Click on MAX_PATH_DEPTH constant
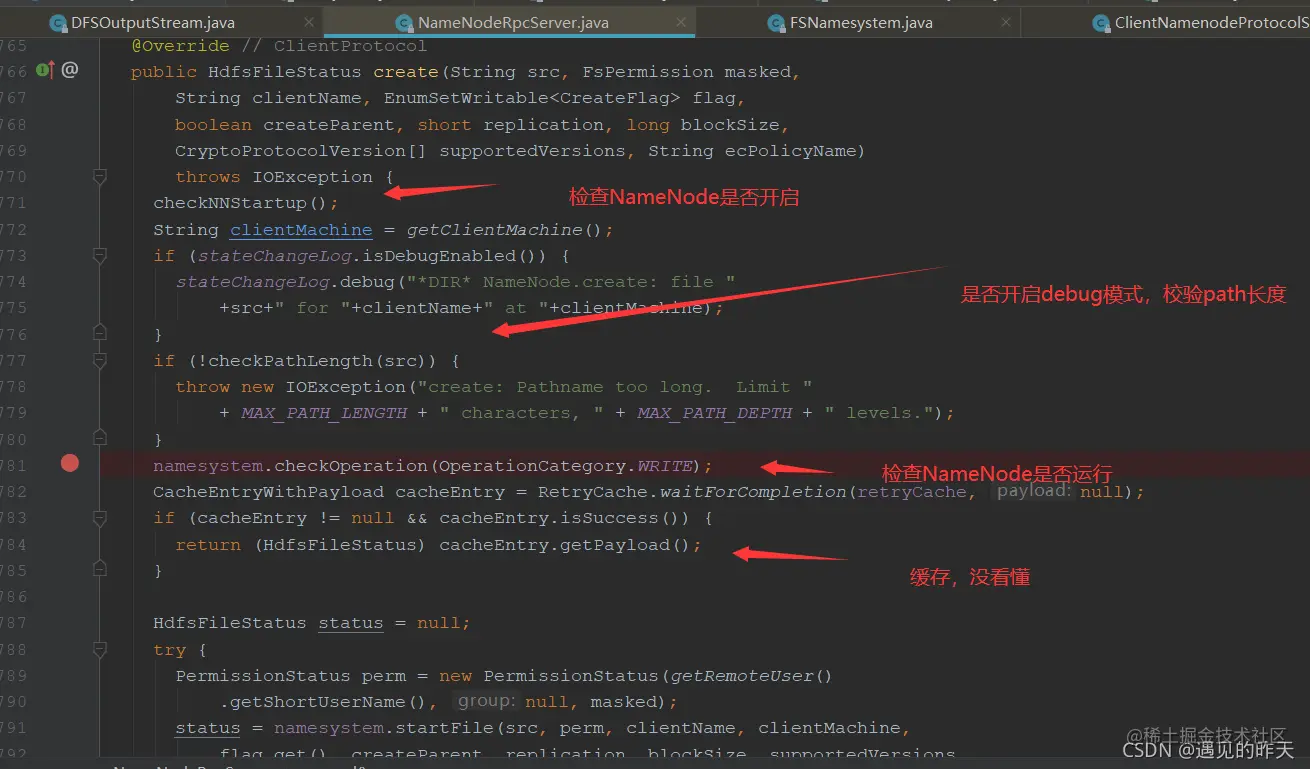This screenshot has height=769, width=1310. coord(715,413)
